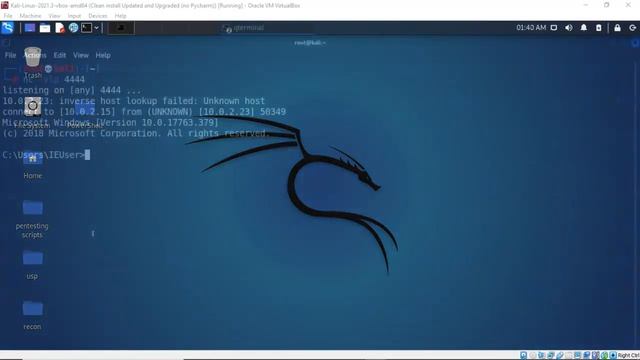Lock the screen with the padlock icon

(x=617, y=28)
